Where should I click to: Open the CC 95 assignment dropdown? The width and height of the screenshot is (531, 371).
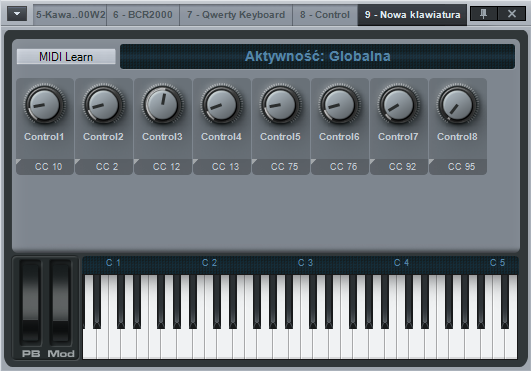click(458, 167)
